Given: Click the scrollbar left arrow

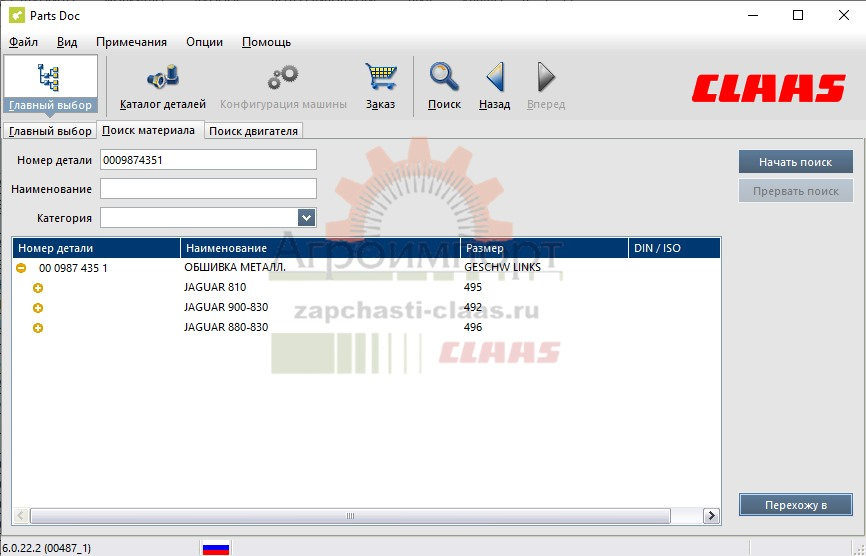Looking at the screenshot, I should (20, 516).
